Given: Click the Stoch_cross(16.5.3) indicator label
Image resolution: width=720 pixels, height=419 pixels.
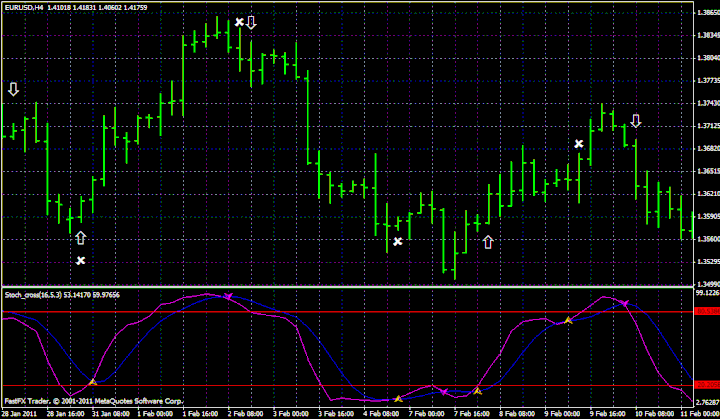Looking at the screenshot, I should point(33,295).
